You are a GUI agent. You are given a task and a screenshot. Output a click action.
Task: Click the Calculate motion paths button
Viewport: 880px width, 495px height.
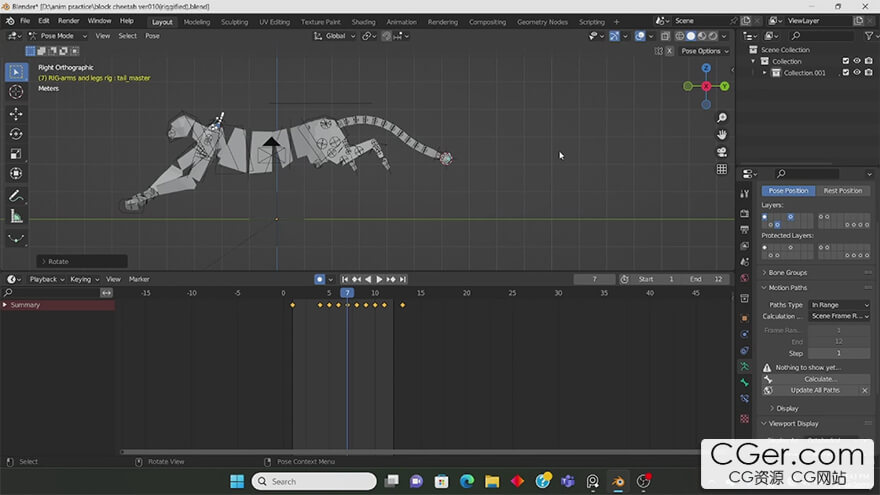pos(821,379)
